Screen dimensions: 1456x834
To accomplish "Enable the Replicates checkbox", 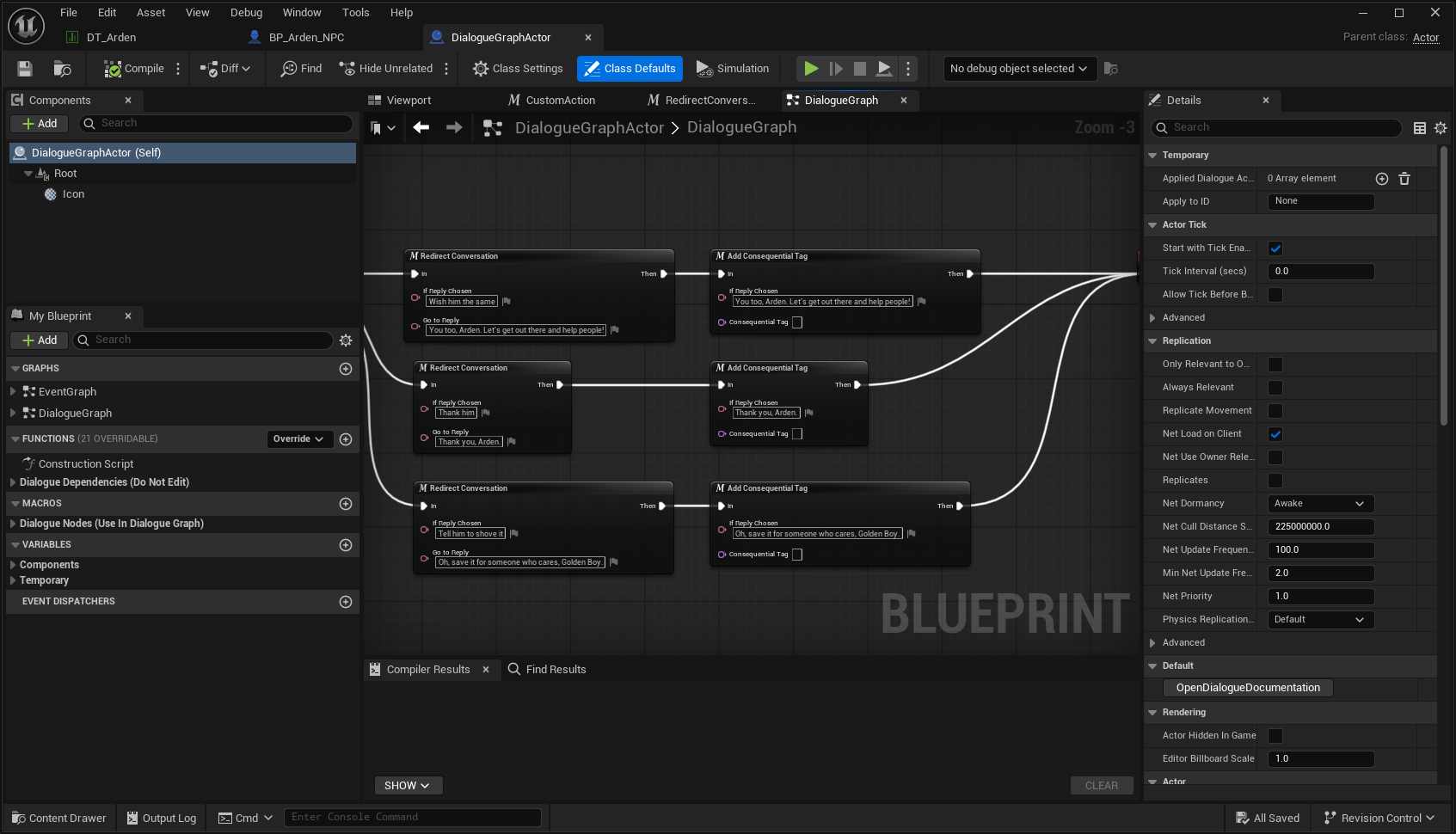I will click(x=1275, y=481).
